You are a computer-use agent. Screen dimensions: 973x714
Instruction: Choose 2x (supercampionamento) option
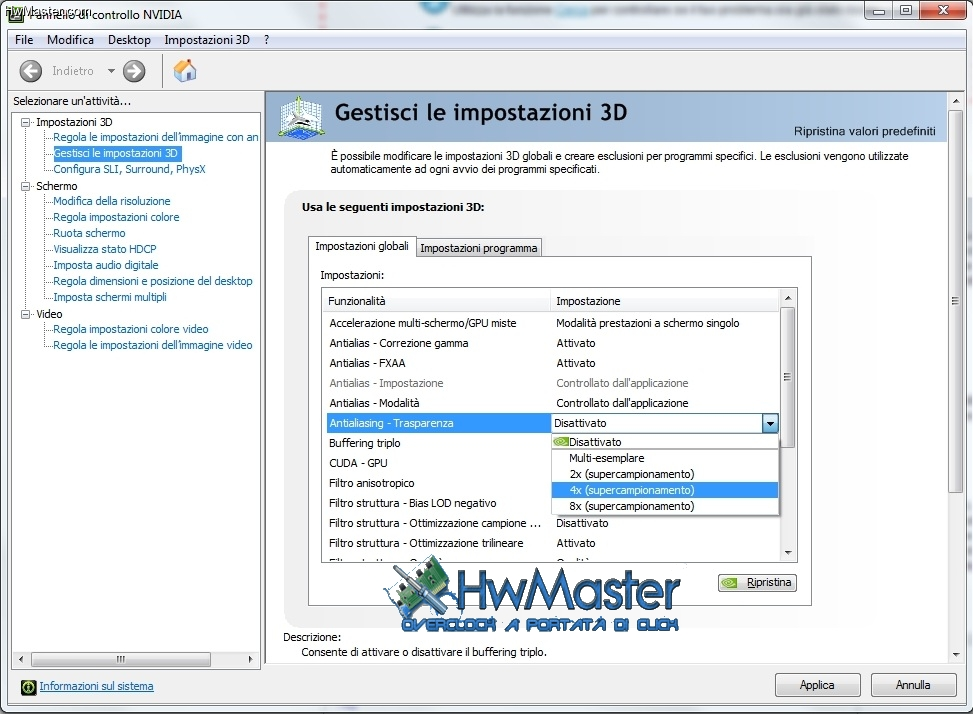point(665,474)
